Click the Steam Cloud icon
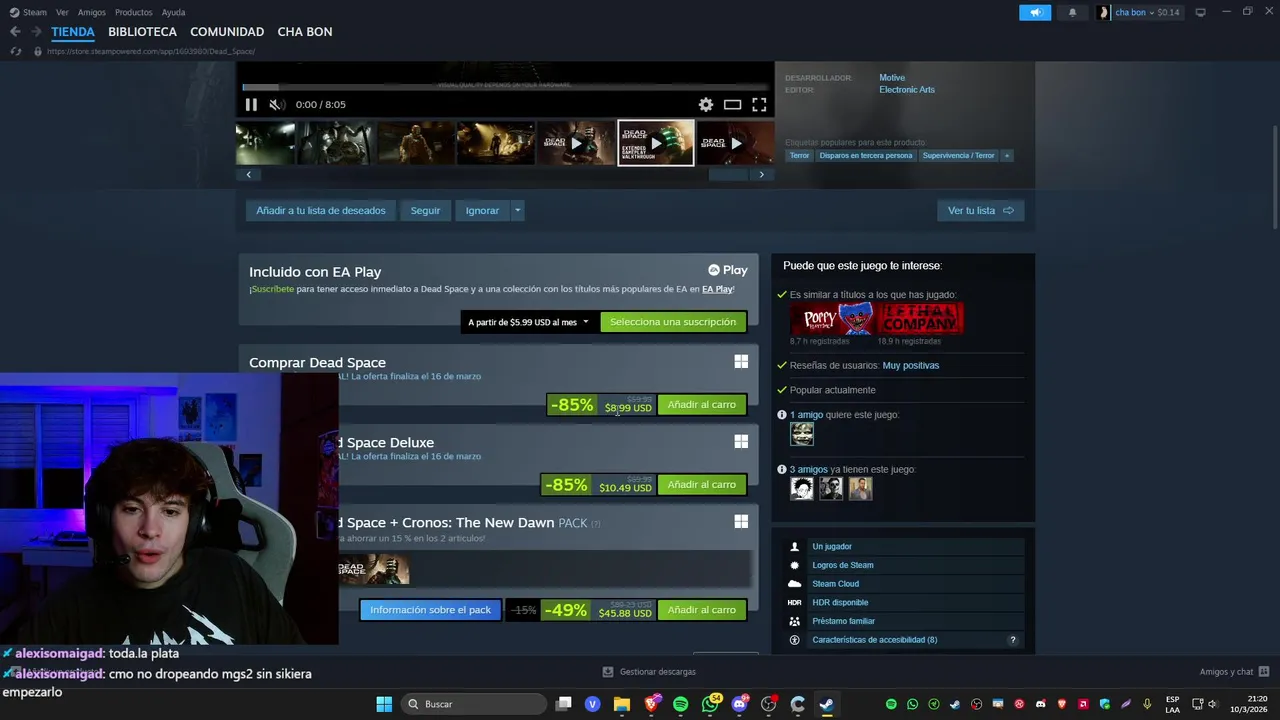The image size is (1280, 720). point(795,584)
